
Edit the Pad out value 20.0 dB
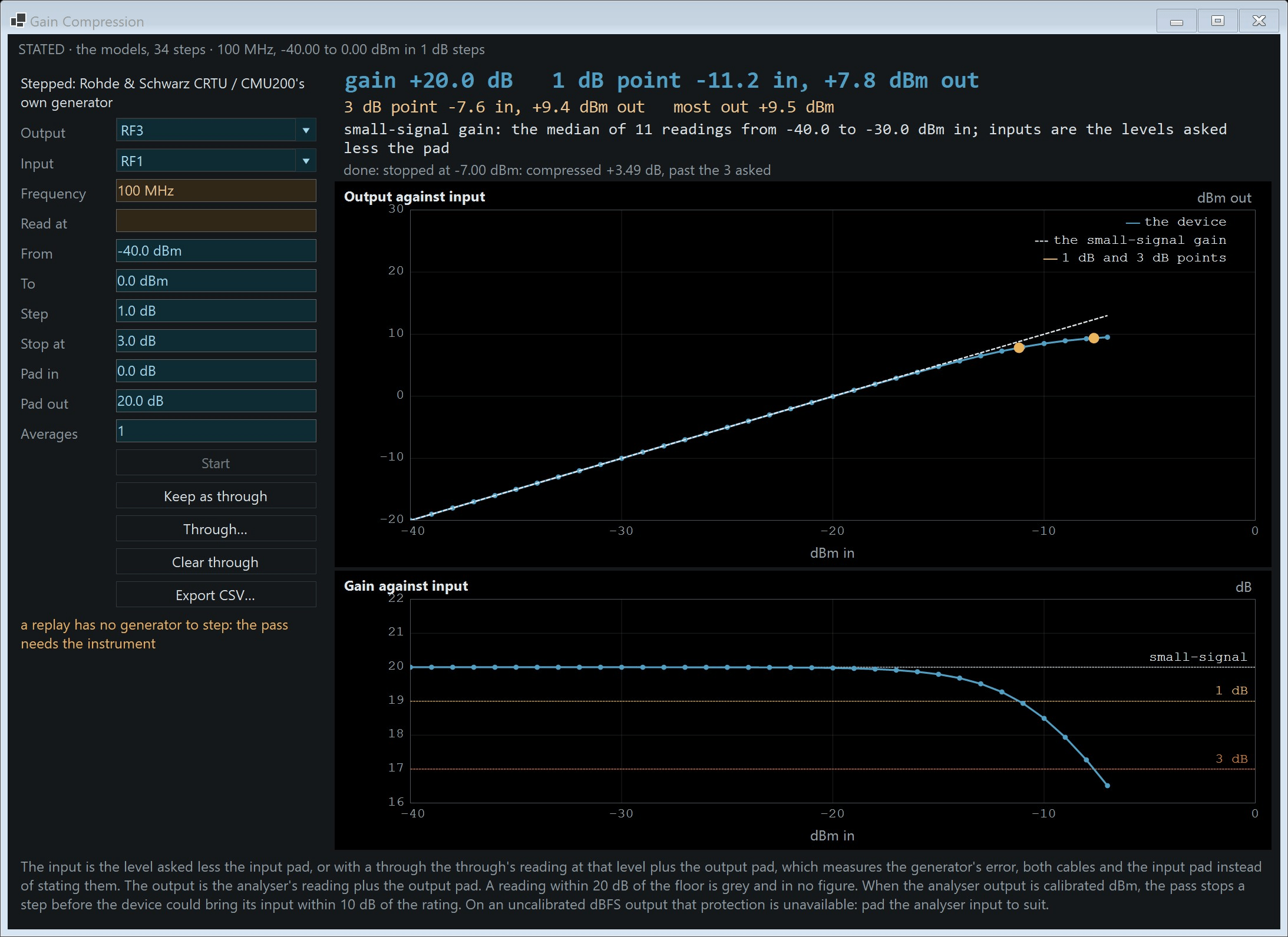(216, 401)
